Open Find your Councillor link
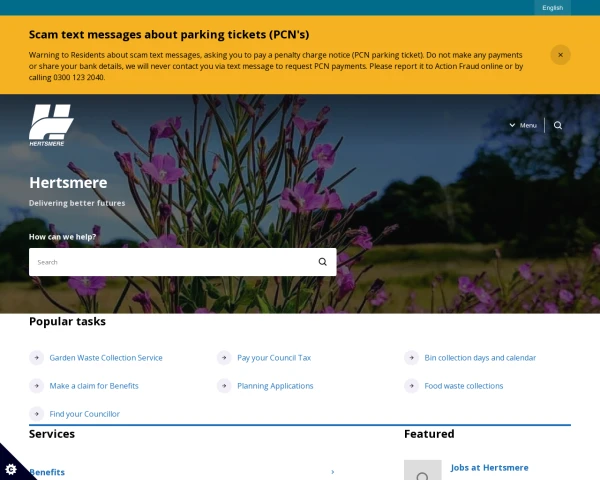Viewport: 600px width, 480px height. [x=85, y=414]
